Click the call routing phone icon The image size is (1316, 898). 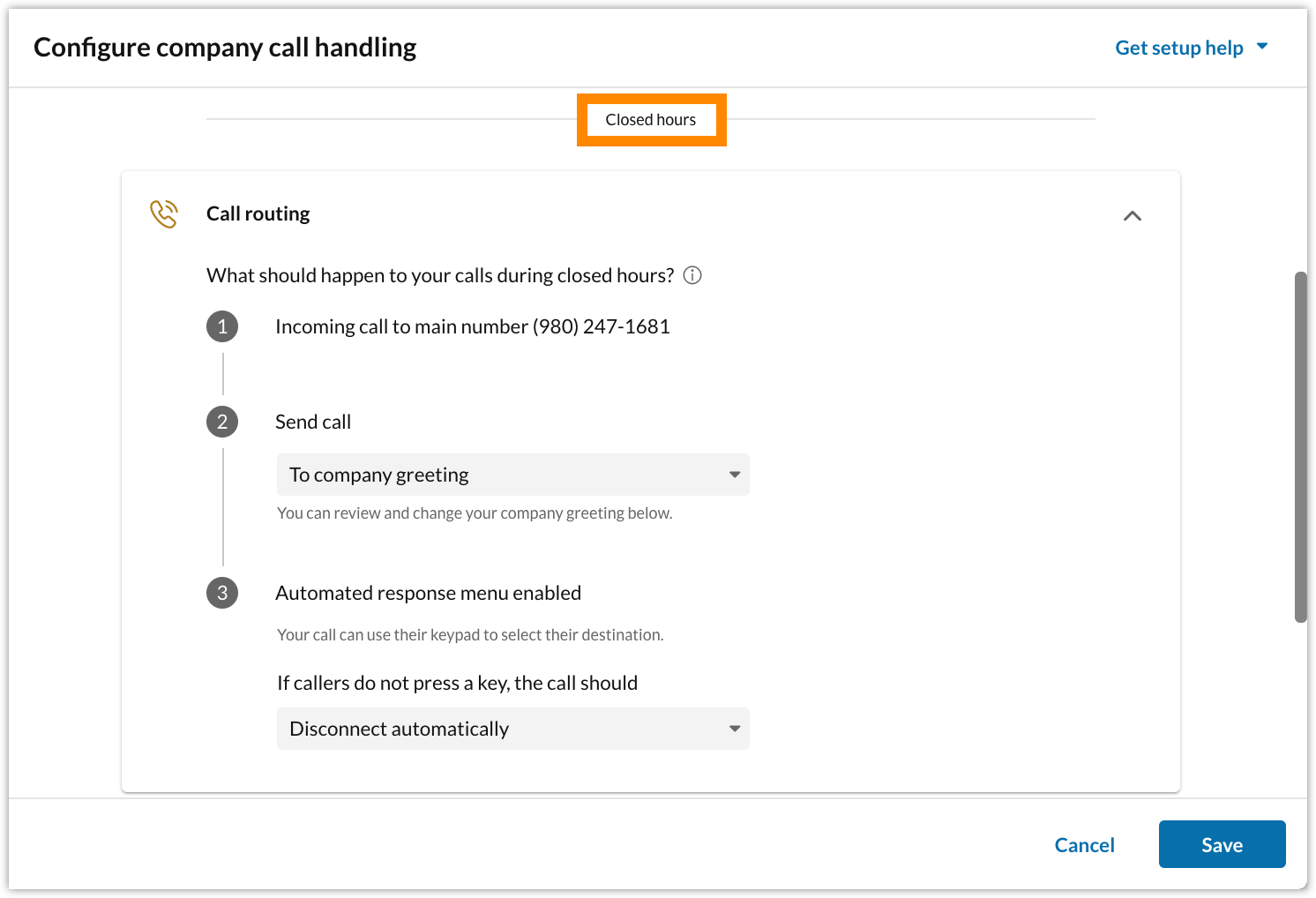point(163,213)
